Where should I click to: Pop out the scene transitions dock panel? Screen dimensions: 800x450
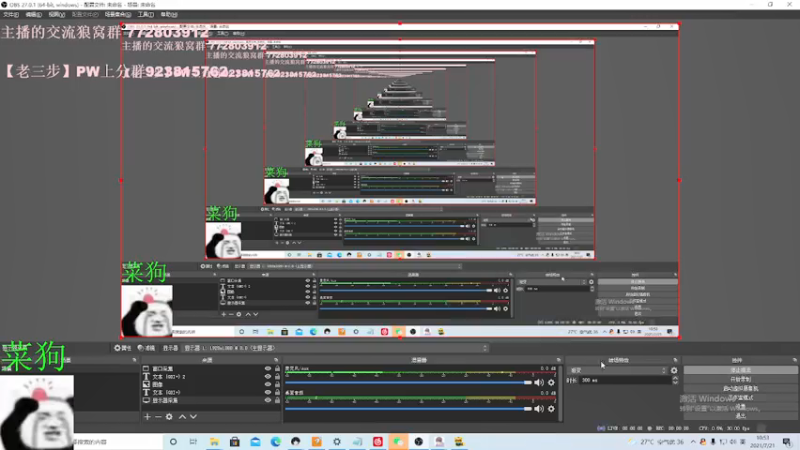click(675, 360)
